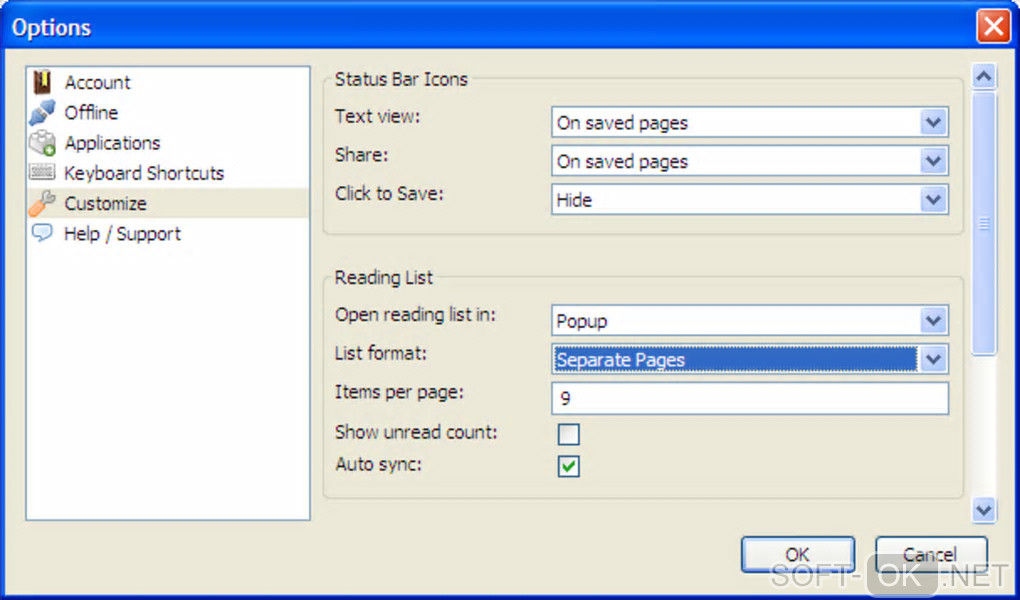Image resolution: width=1020 pixels, height=600 pixels.
Task: Open the Text view dropdown
Action: 933,122
